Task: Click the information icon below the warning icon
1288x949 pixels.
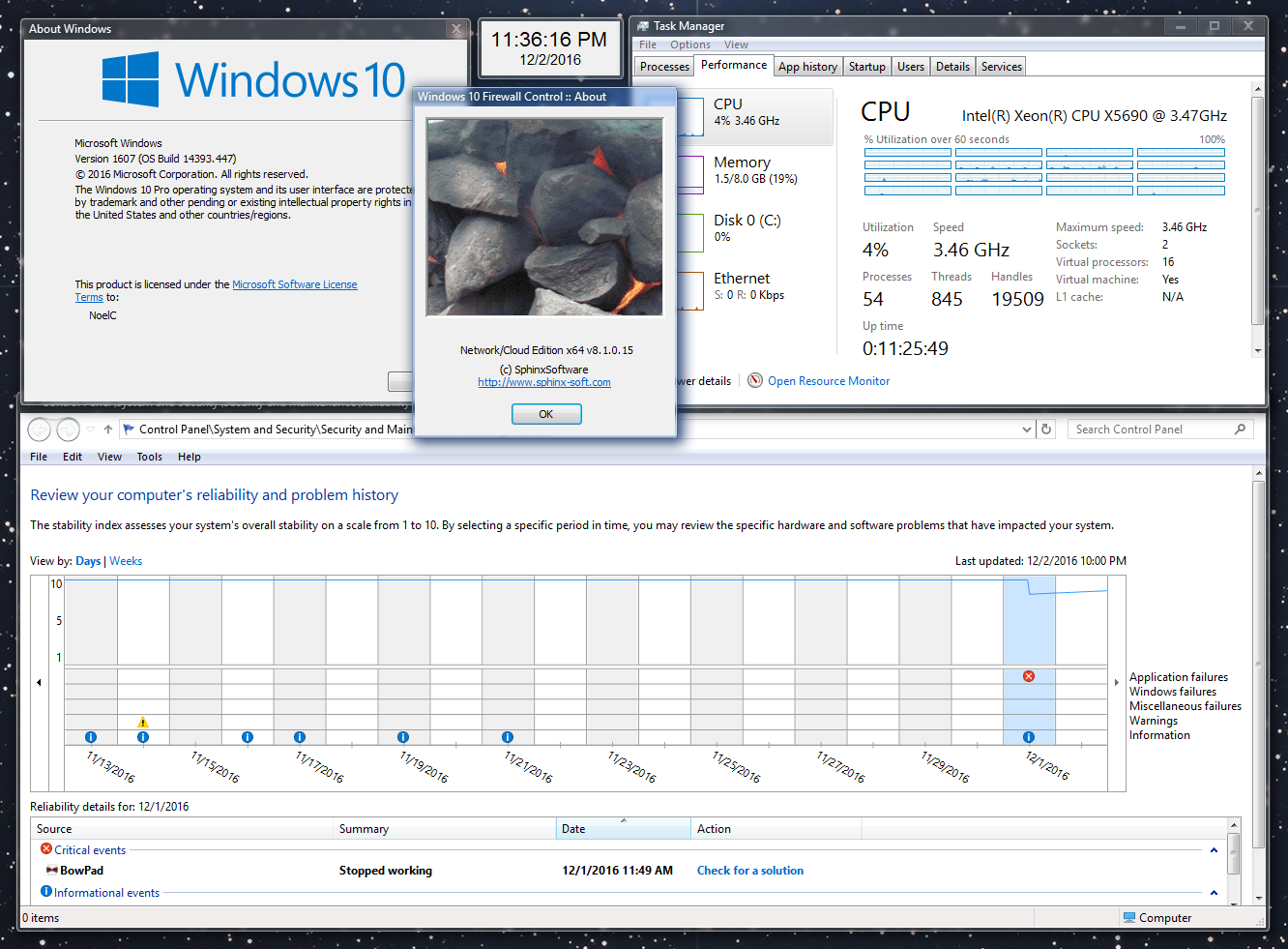Action: coord(143,737)
